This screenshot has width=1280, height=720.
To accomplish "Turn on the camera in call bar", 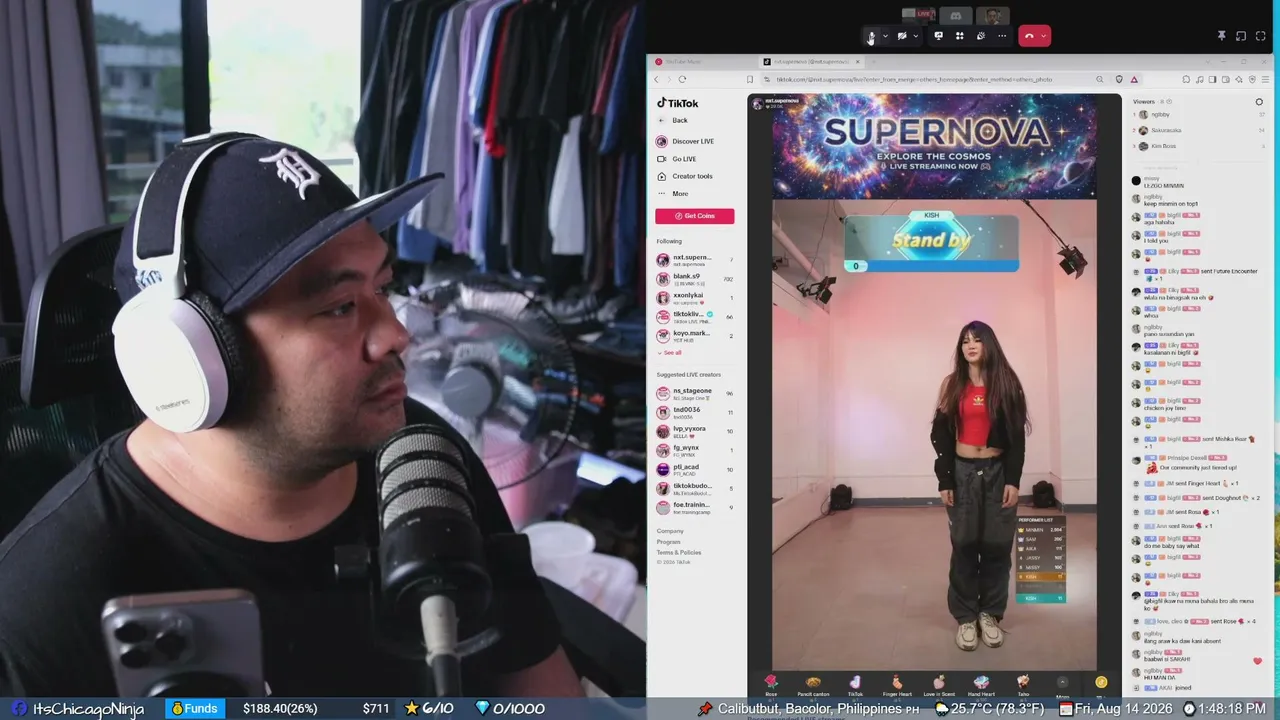I will click(x=902, y=36).
